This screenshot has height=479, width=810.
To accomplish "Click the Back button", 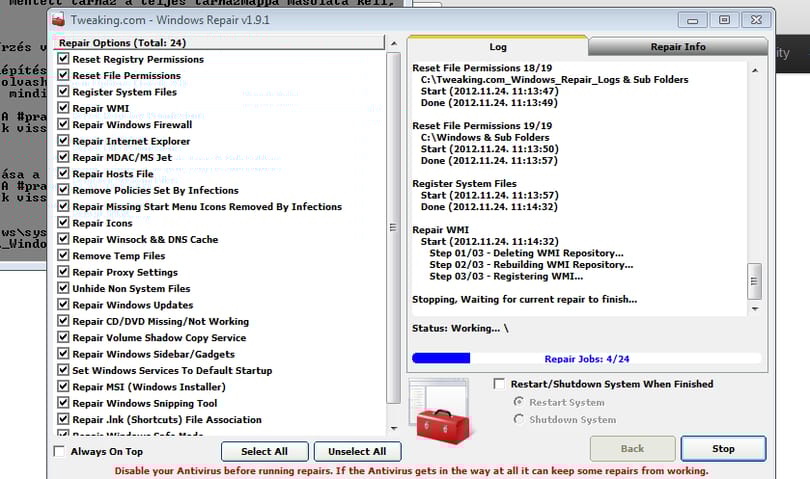I will click(x=632, y=449).
